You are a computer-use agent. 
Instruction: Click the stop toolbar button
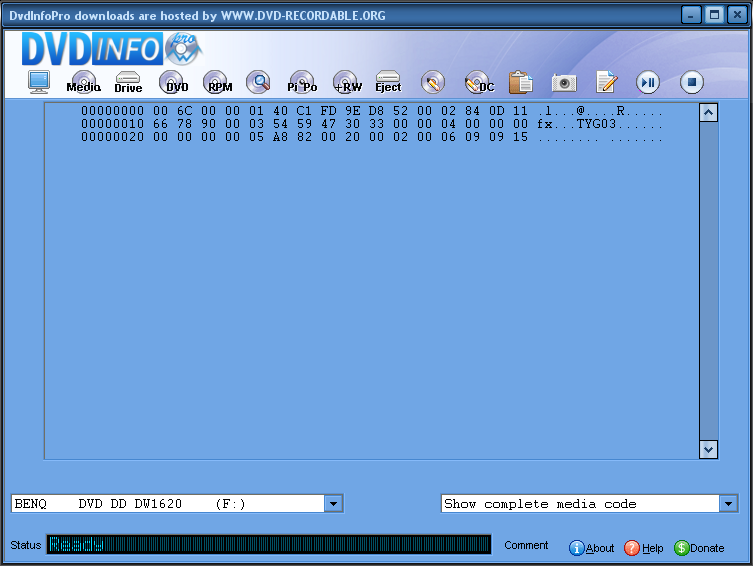692,83
